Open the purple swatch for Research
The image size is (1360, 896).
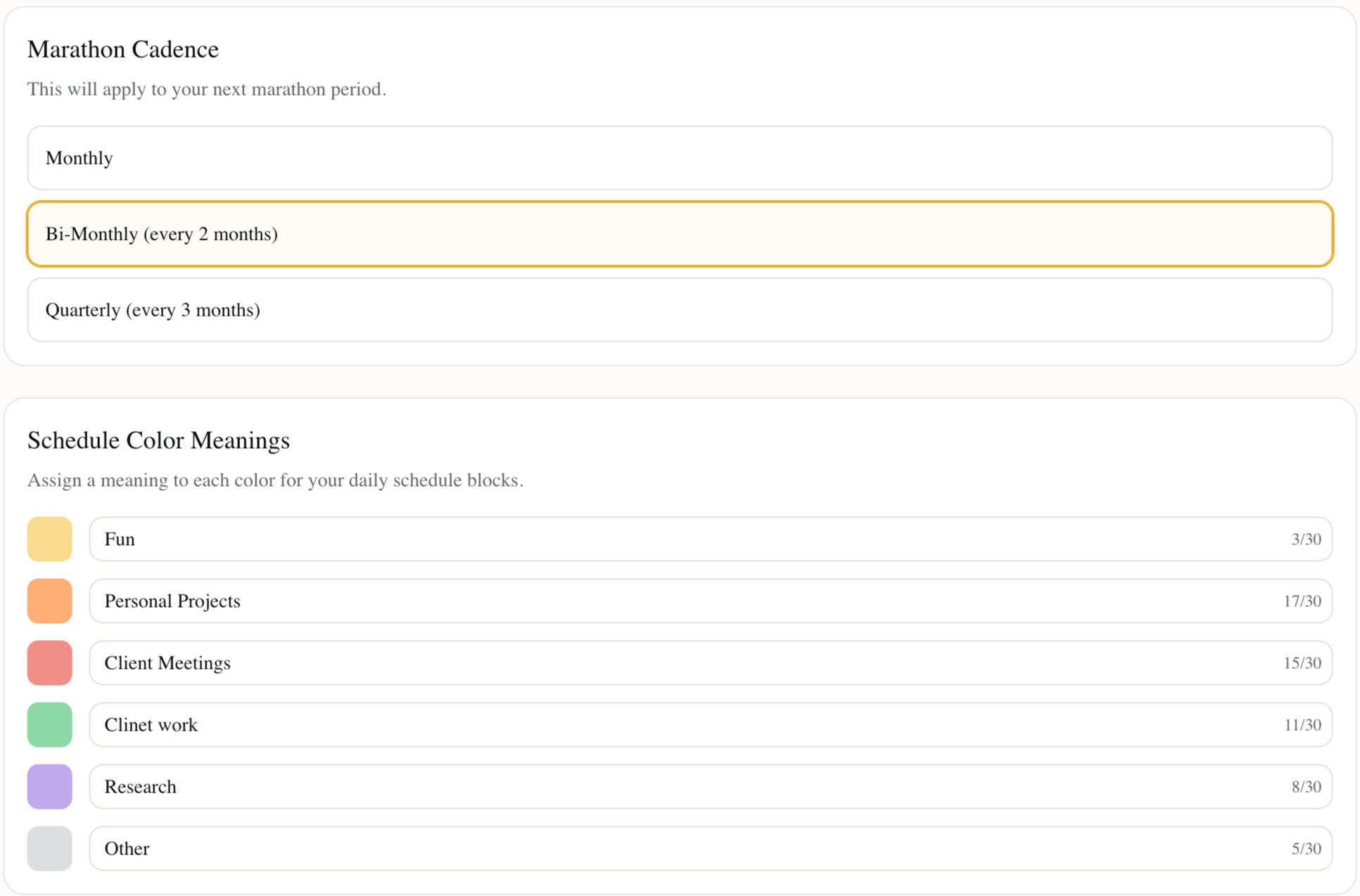(x=50, y=787)
